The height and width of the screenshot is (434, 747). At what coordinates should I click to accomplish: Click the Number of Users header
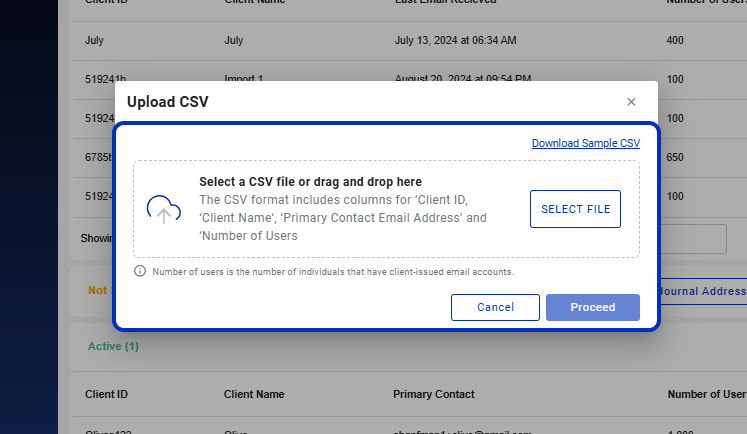(707, 394)
